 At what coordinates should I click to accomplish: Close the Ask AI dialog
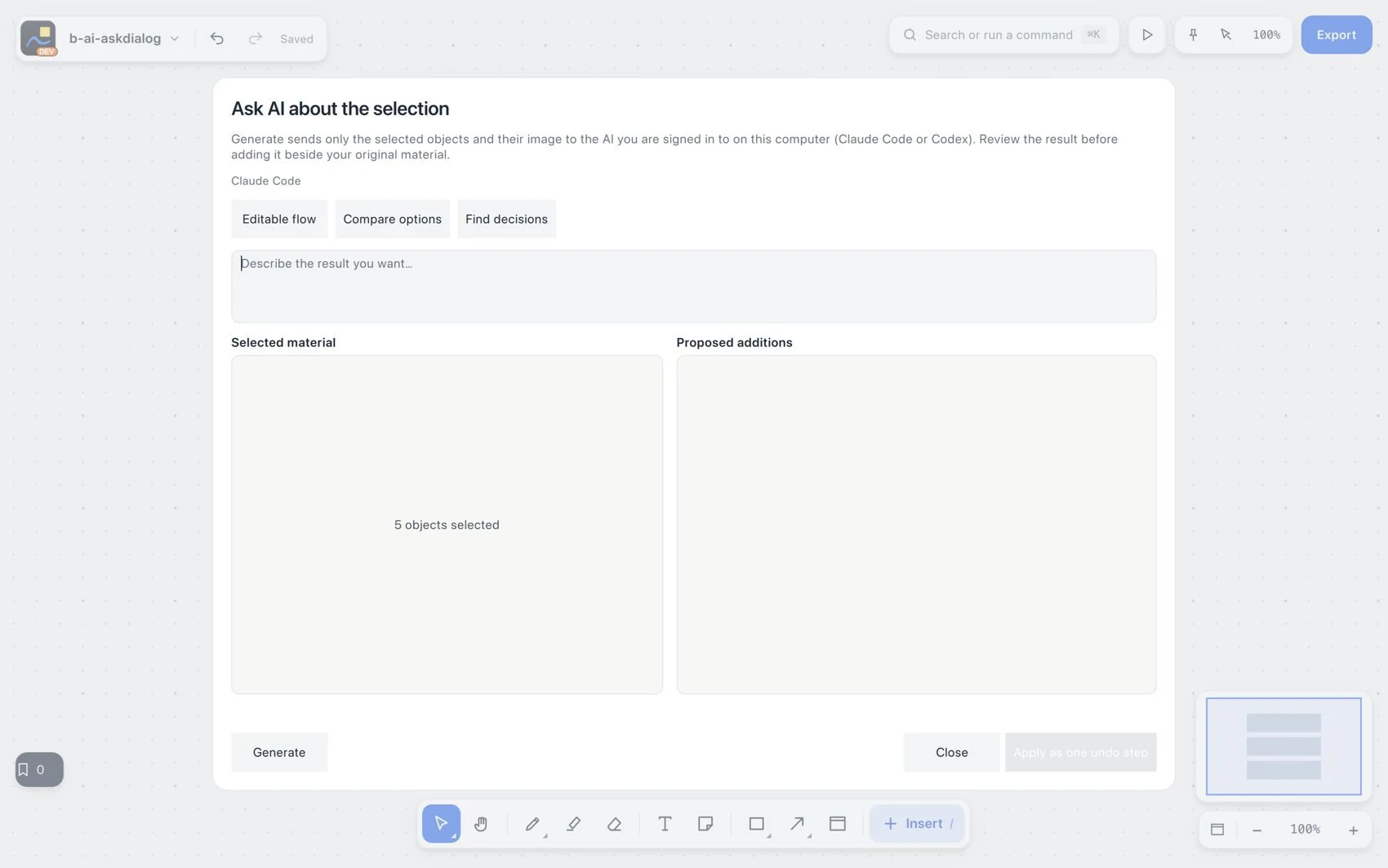pos(952,752)
